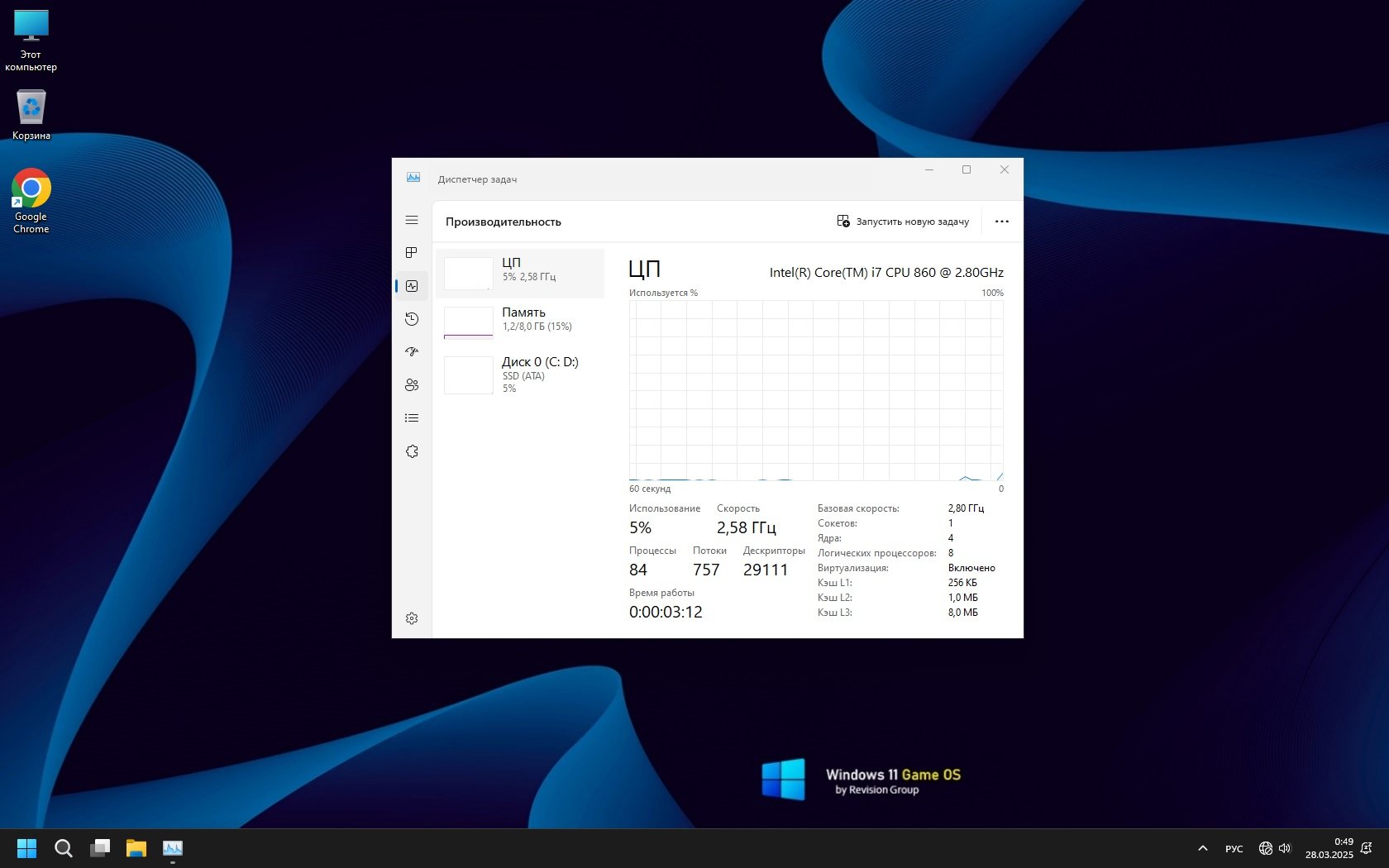Open the Users page icon in sidebar
This screenshot has height=868, width=1389.
tap(412, 385)
